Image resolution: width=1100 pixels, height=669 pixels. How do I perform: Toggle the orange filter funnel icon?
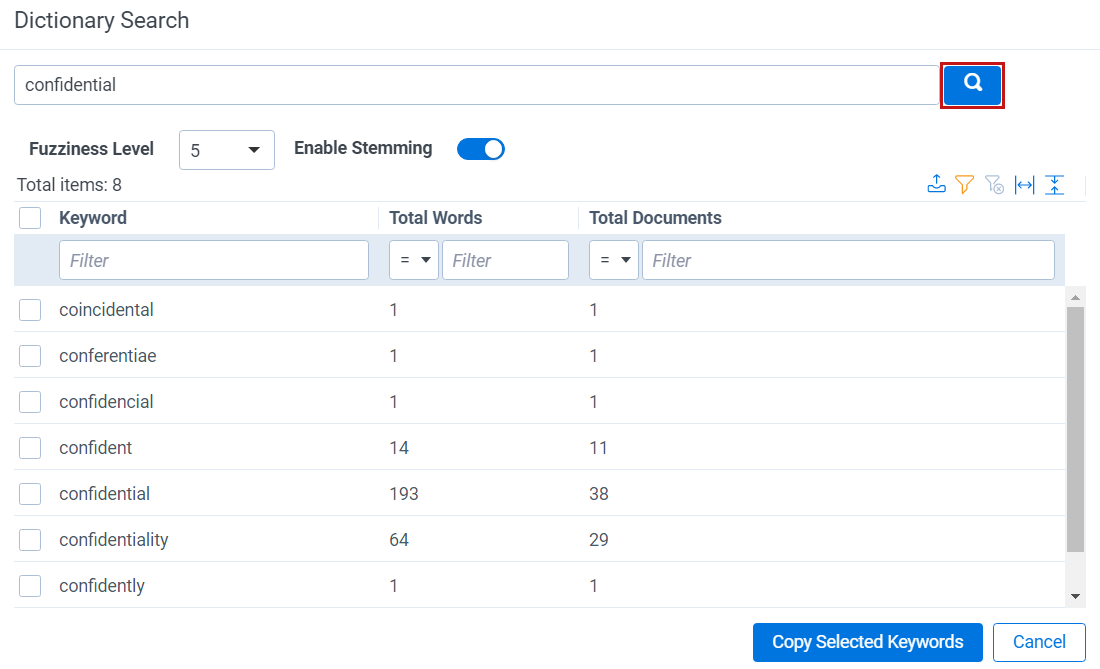965,184
